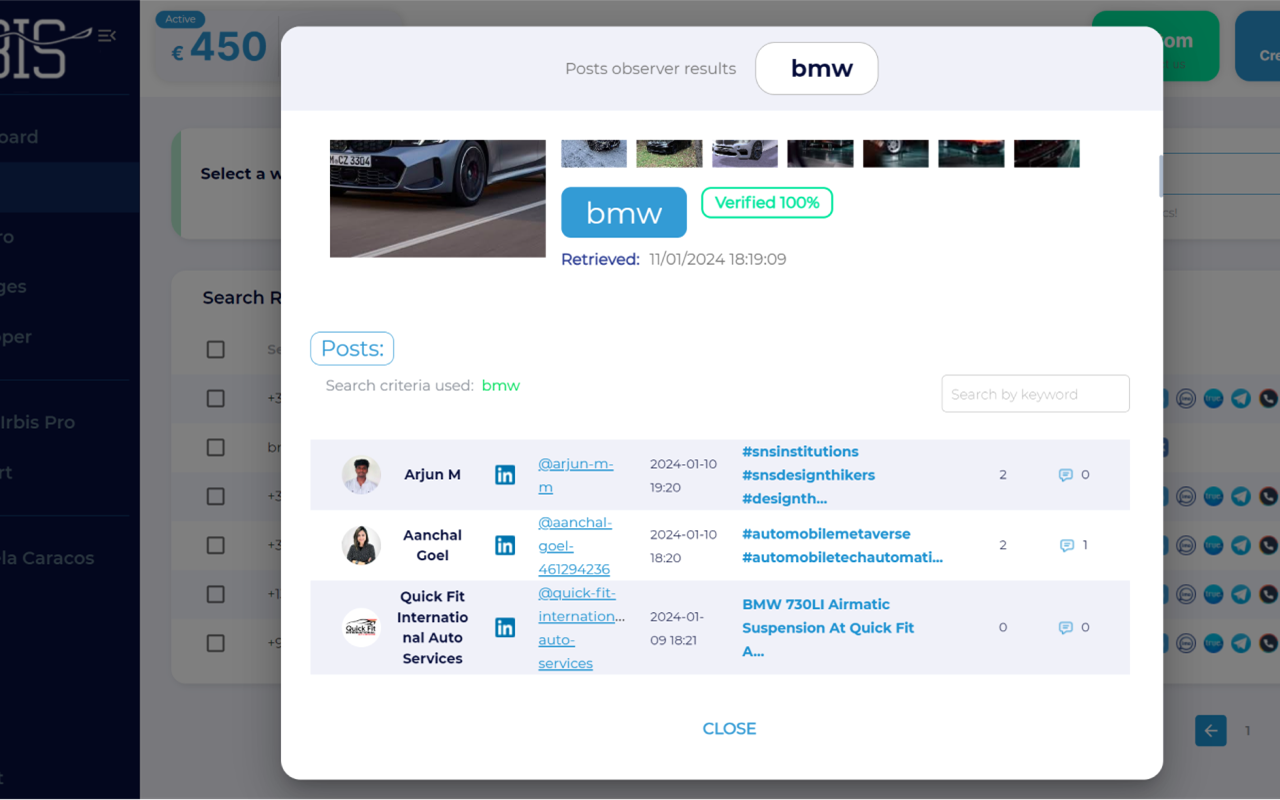Focus the Search by keyword field
This screenshot has width=1280, height=800.
pos(1035,394)
